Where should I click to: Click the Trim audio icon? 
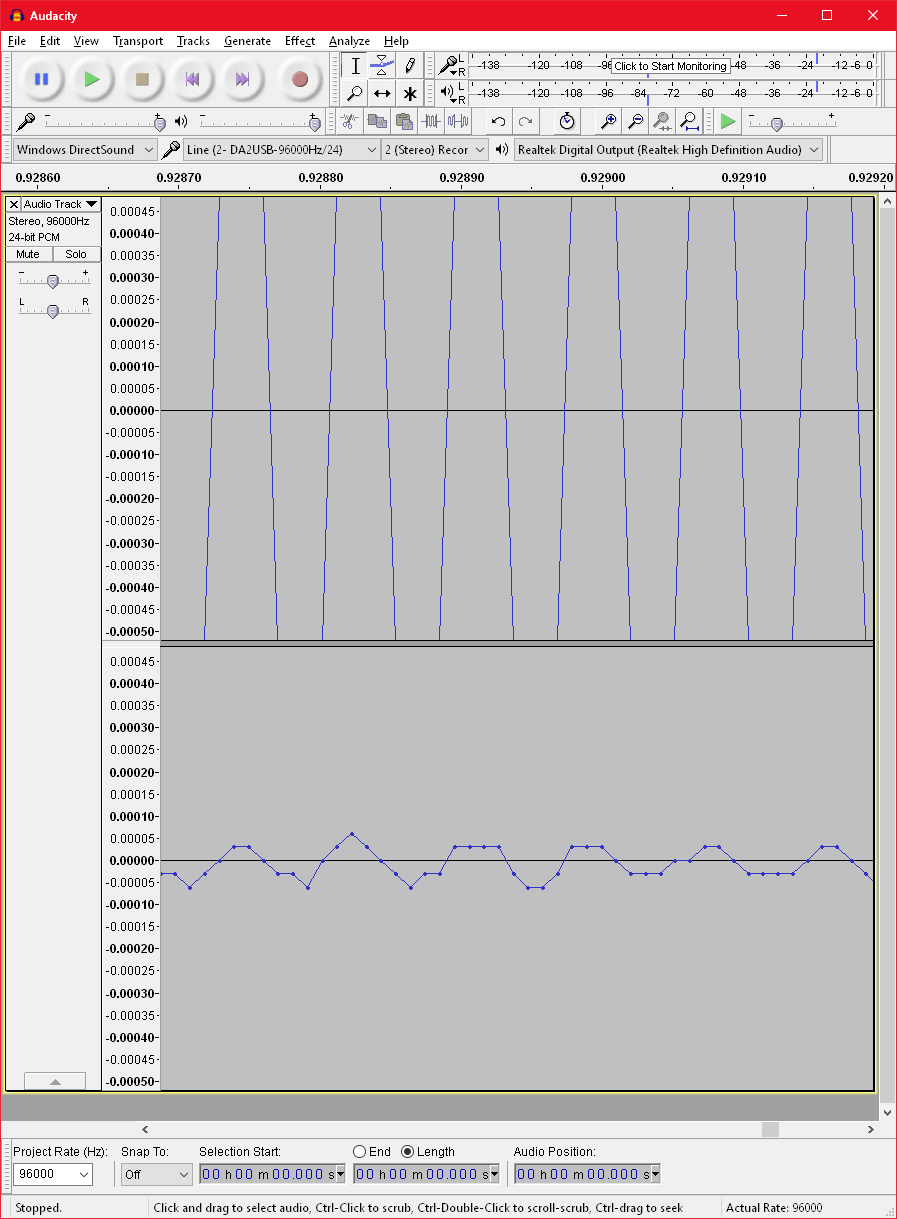coord(431,121)
